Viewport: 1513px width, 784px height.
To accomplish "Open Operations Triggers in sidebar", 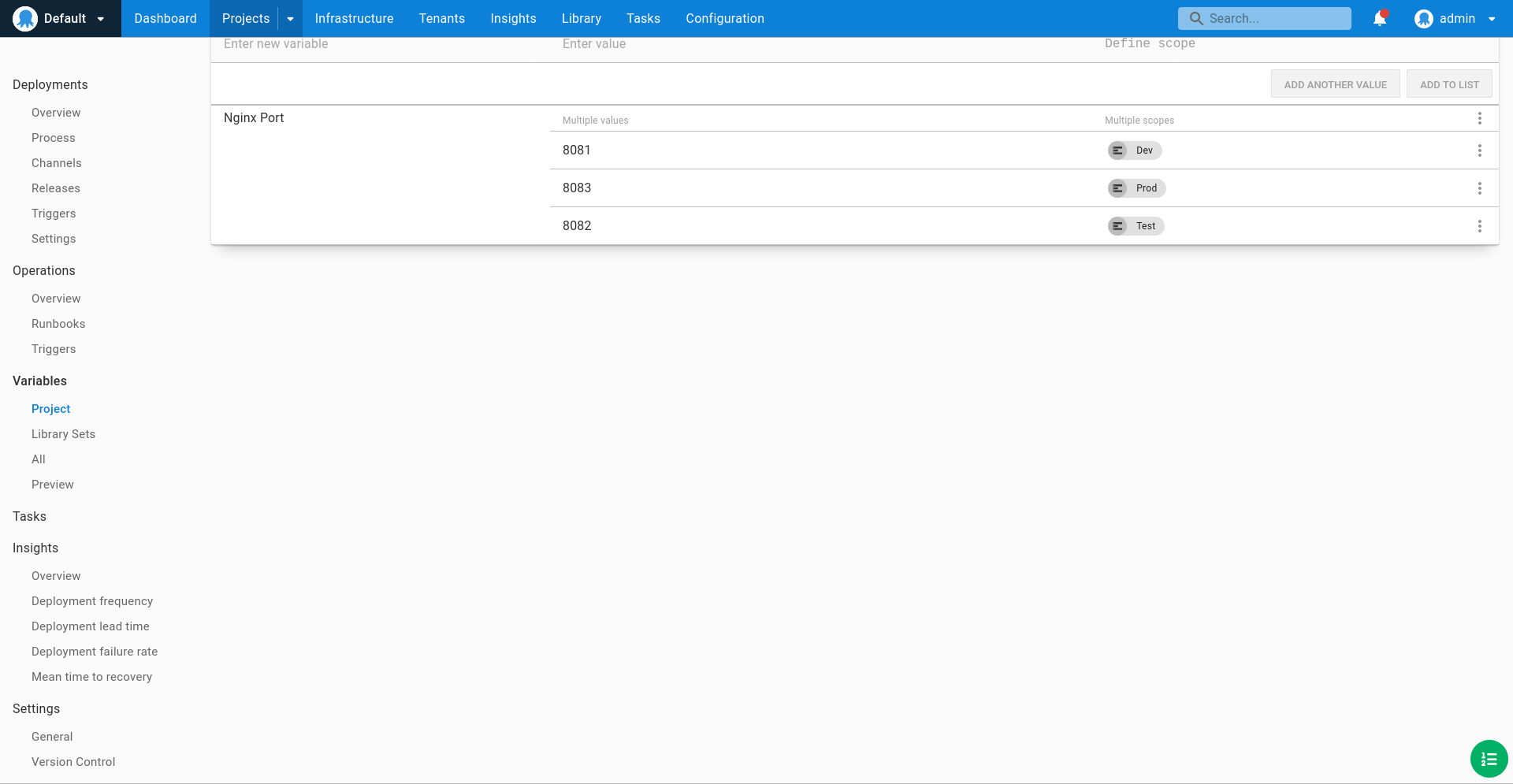I will [x=54, y=349].
